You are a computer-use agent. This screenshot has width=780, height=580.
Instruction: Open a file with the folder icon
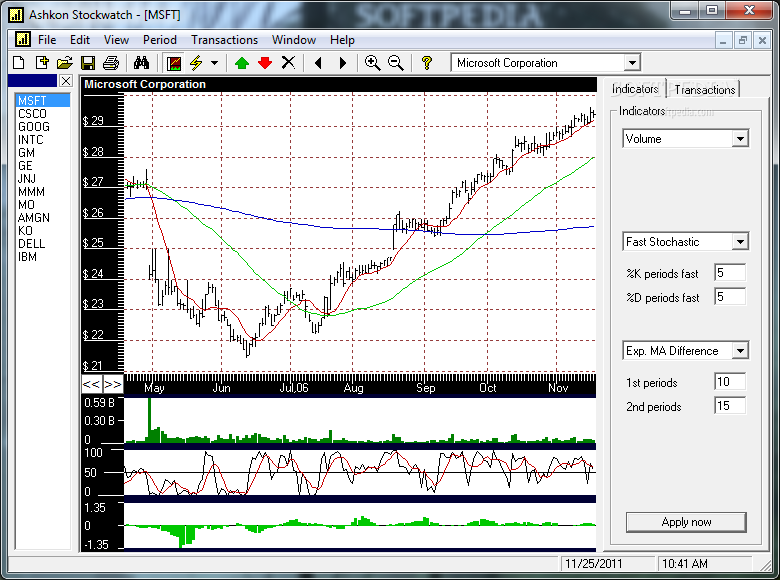tap(65, 63)
